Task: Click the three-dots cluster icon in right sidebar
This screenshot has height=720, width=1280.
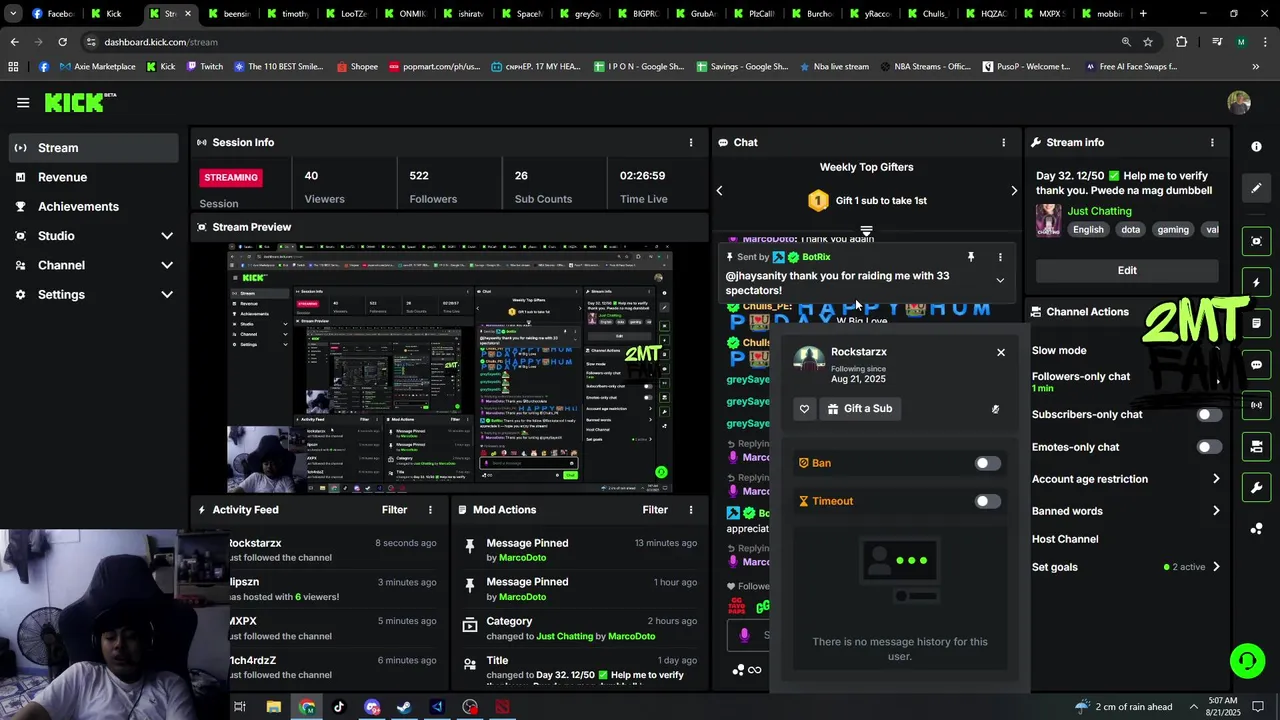Action: [x=1256, y=528]
